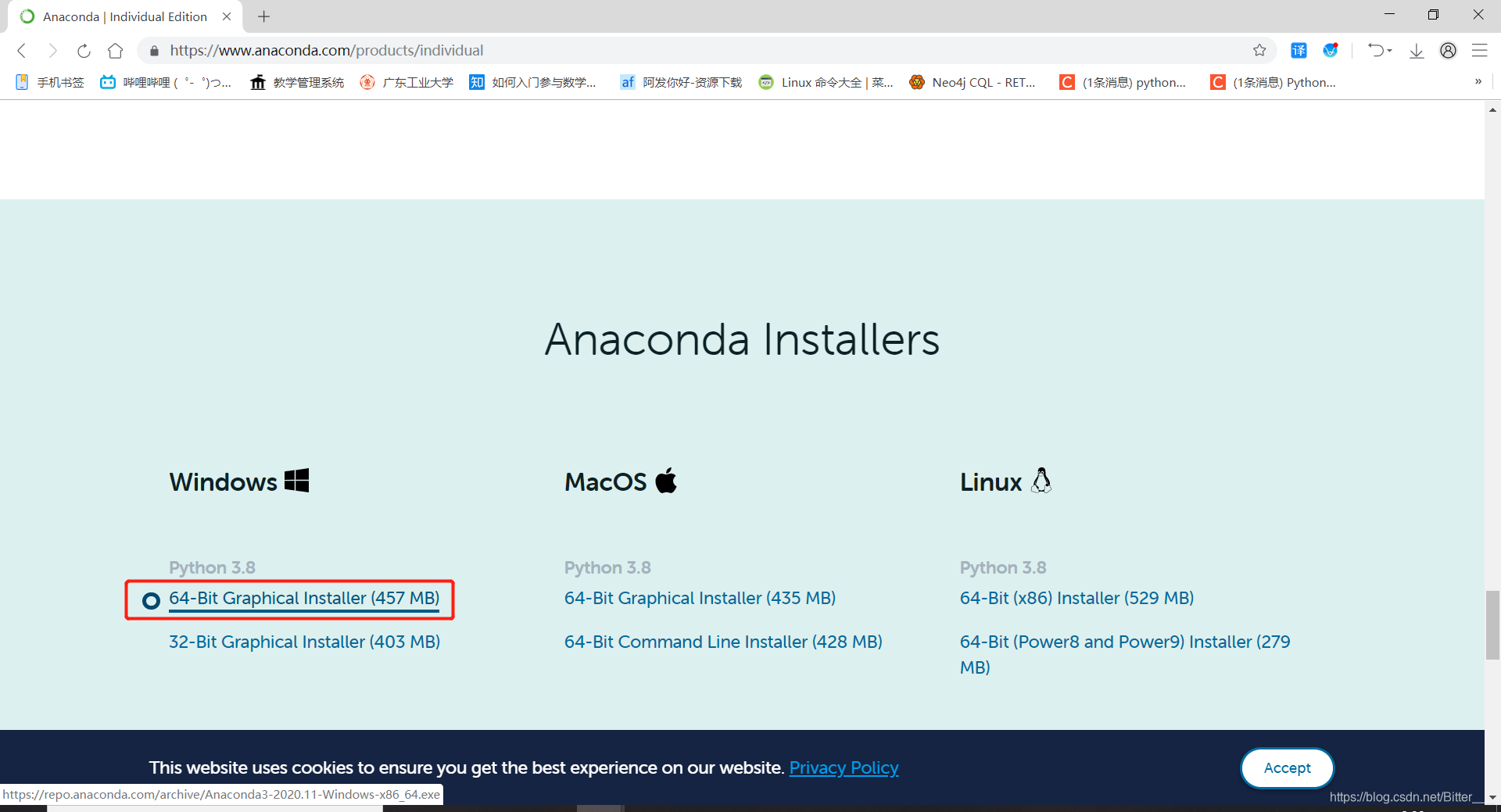Open the browser hamburger menu

tap(1479, 51)
